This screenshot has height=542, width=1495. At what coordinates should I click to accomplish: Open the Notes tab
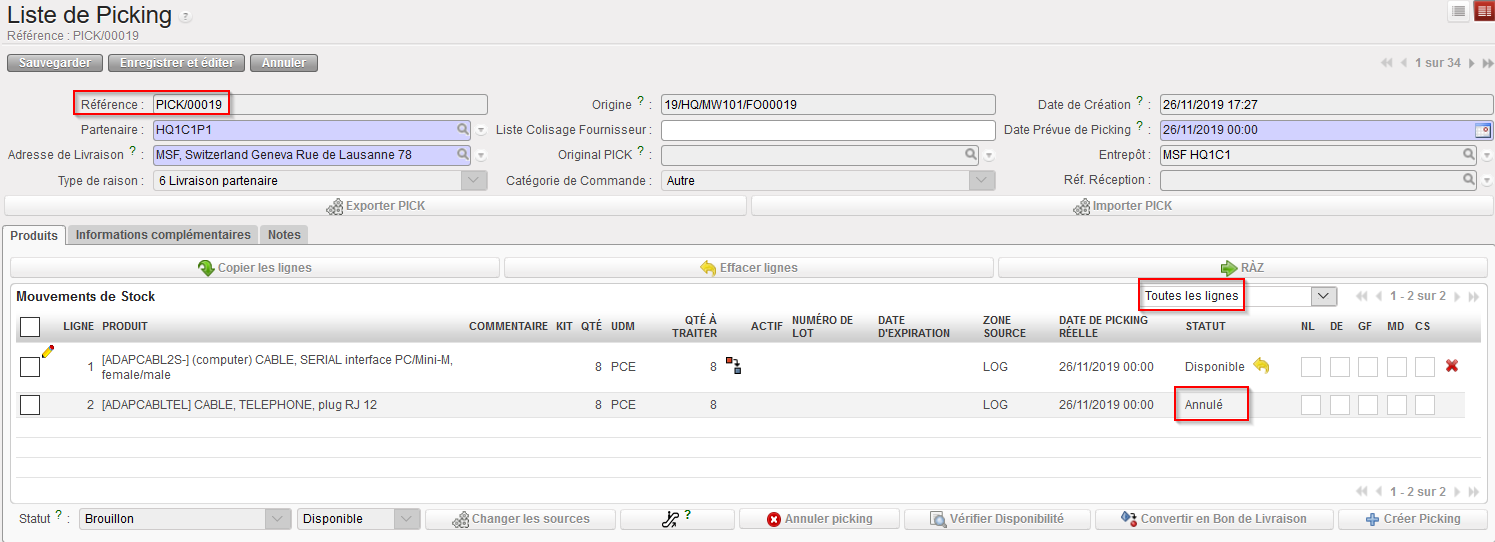pos(284,235)
